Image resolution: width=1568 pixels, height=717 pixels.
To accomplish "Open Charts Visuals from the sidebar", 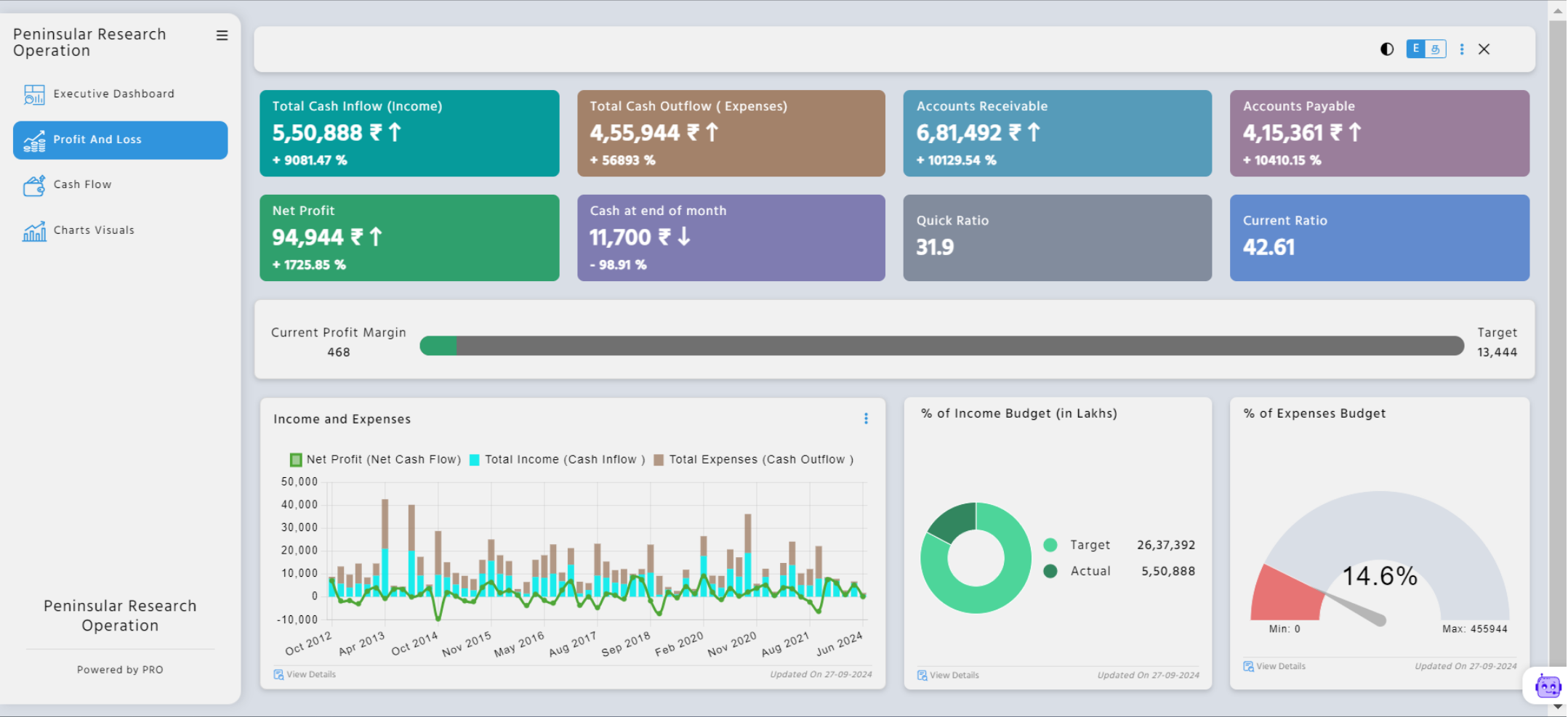I will [33, 230].
